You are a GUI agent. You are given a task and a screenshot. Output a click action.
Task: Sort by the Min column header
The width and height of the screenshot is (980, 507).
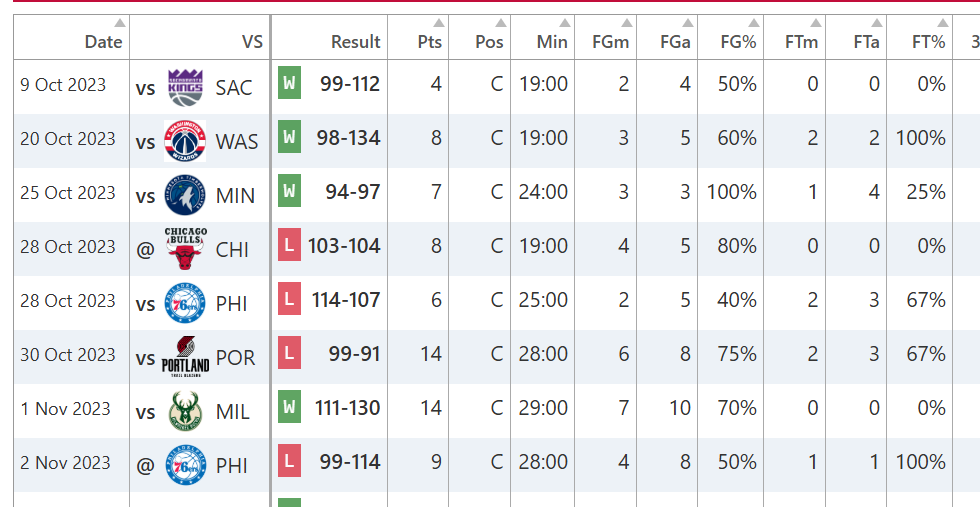click(x=551, y=41)
